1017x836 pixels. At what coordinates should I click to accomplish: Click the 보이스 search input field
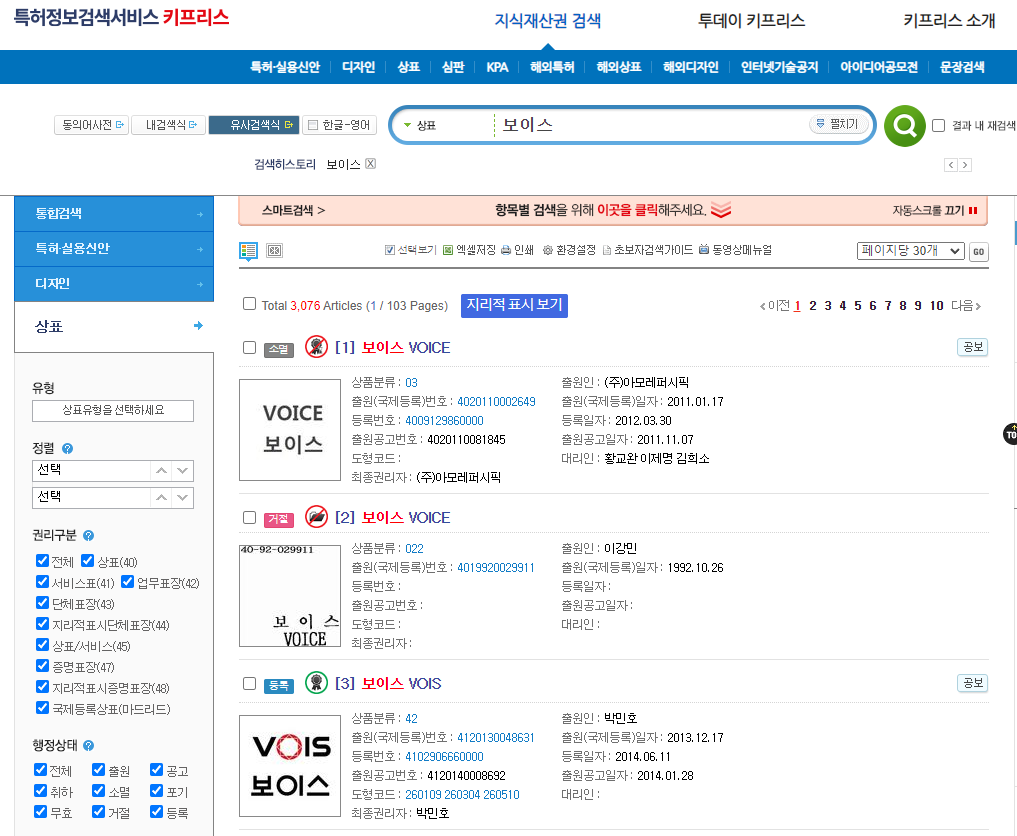pyautogui.click(x=652, y=125)
